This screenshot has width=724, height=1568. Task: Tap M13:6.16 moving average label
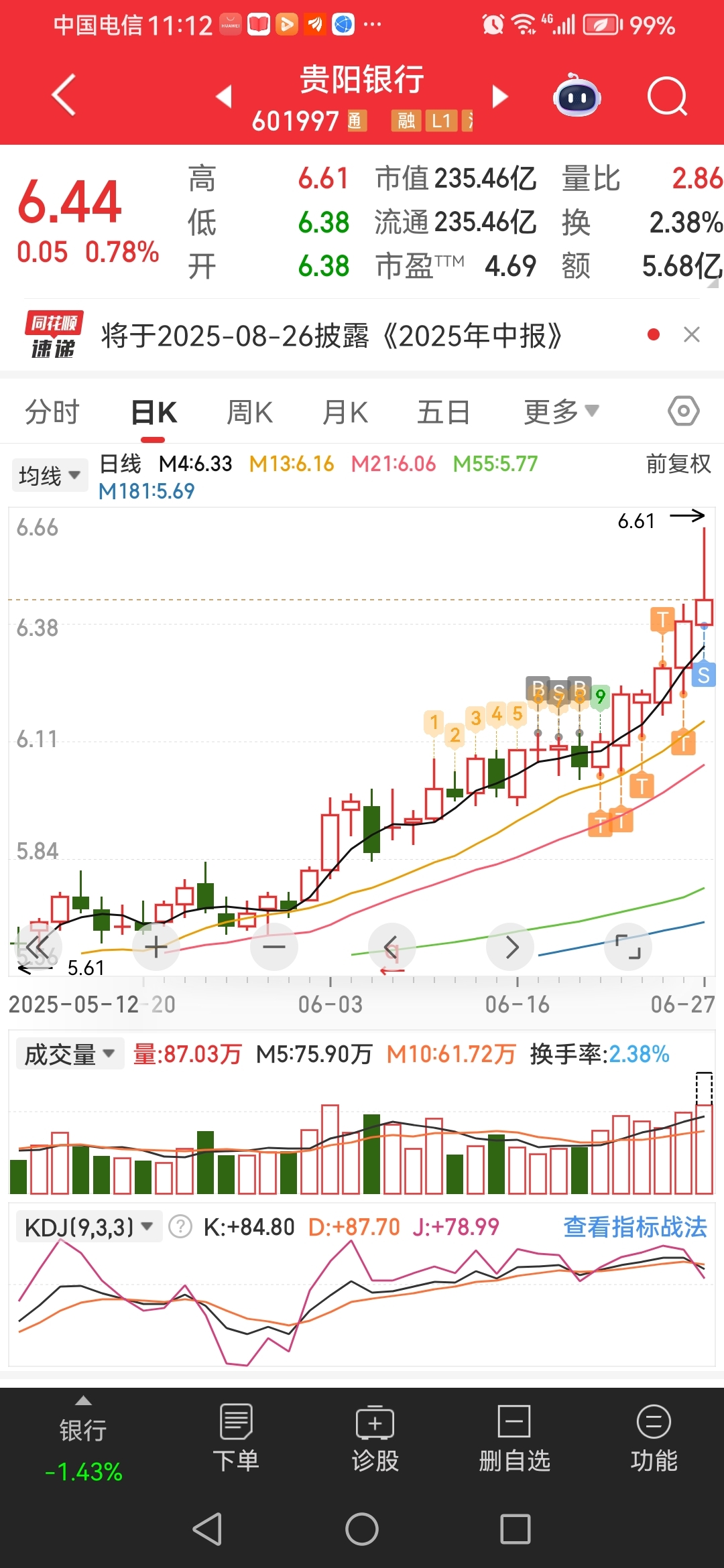291,464
